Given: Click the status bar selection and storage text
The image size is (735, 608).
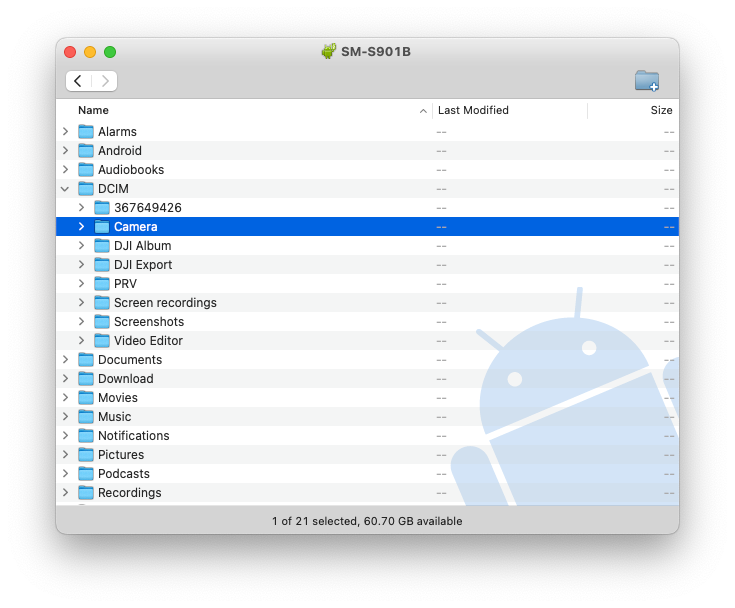Looking at the screenshot, I should pos(367,521).
